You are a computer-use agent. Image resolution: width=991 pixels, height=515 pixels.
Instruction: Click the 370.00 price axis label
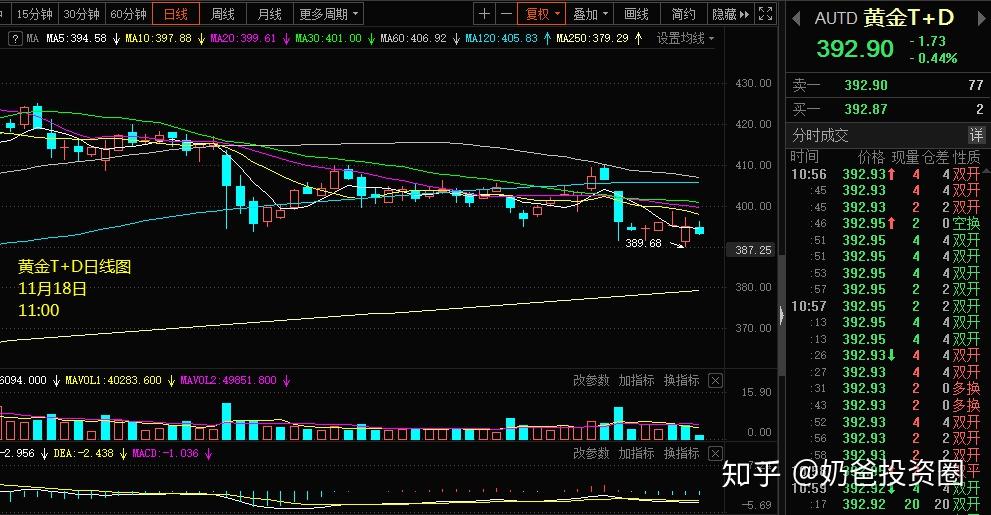tap(753, 328)
